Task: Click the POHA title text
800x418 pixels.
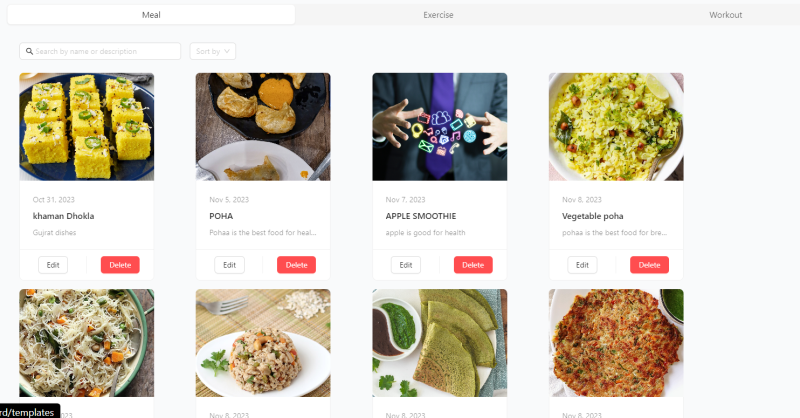Action: [221, 216]
